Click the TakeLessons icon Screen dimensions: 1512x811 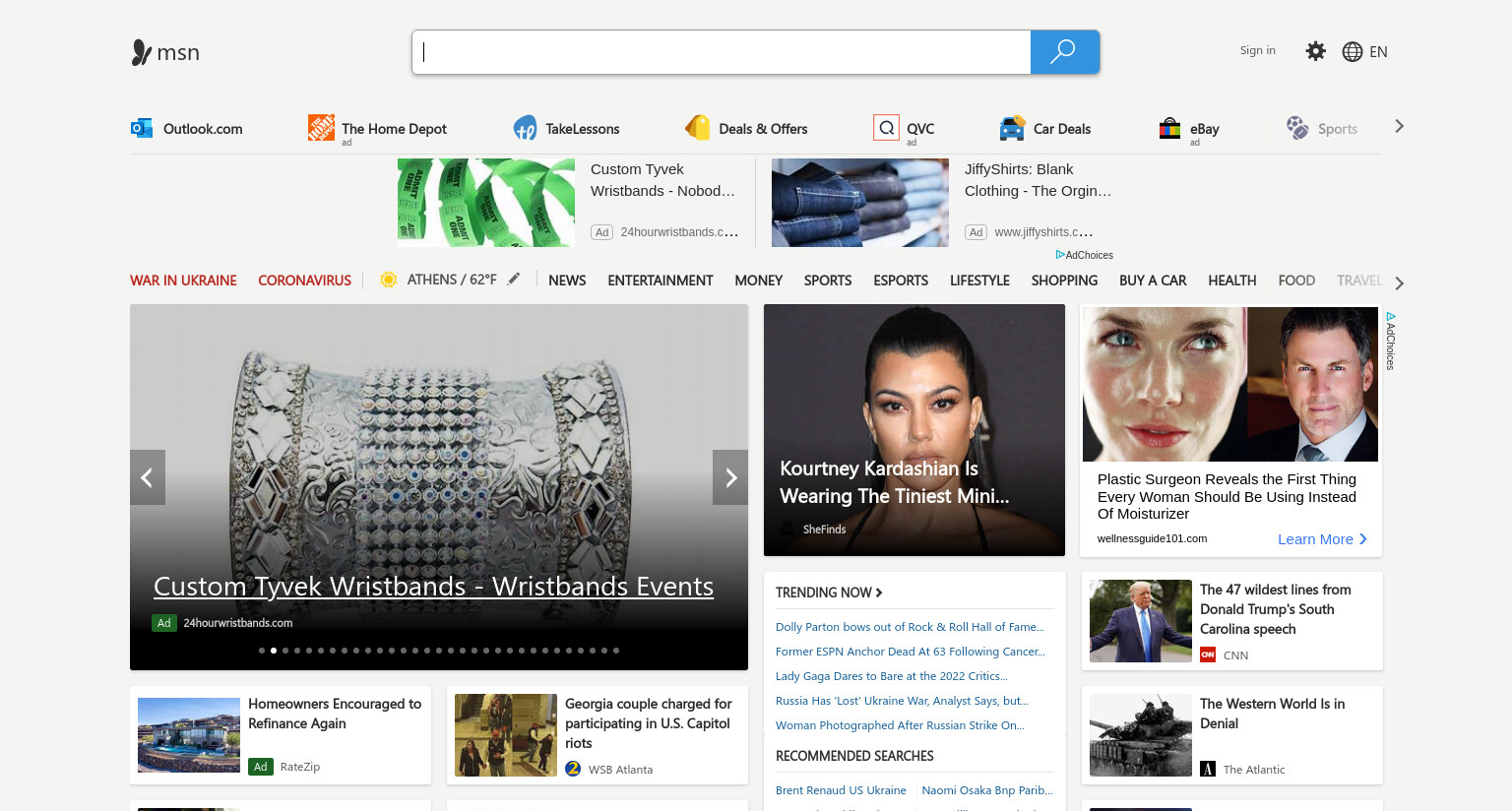coord(525,128)
